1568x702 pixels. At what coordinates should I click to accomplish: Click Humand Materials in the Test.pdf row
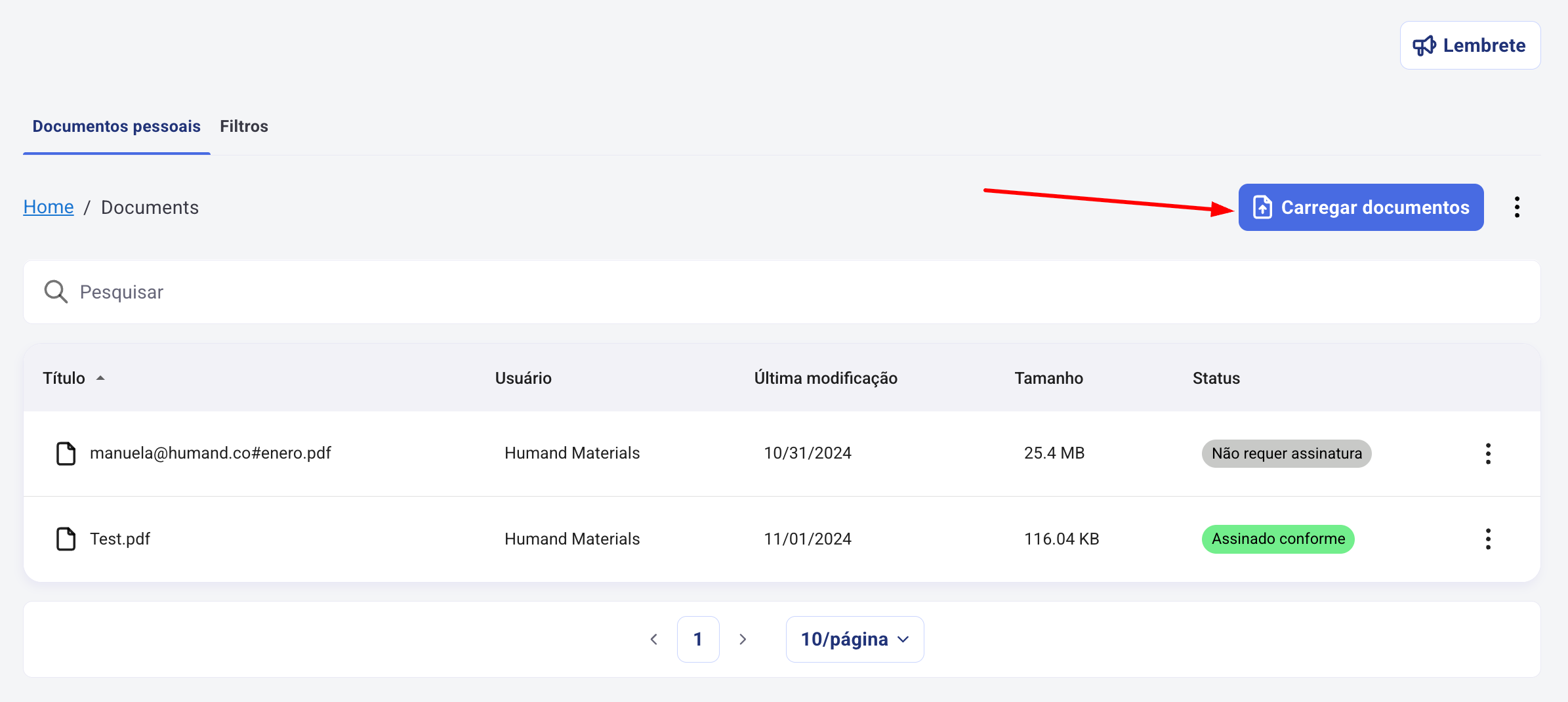[x=572, y=539]
